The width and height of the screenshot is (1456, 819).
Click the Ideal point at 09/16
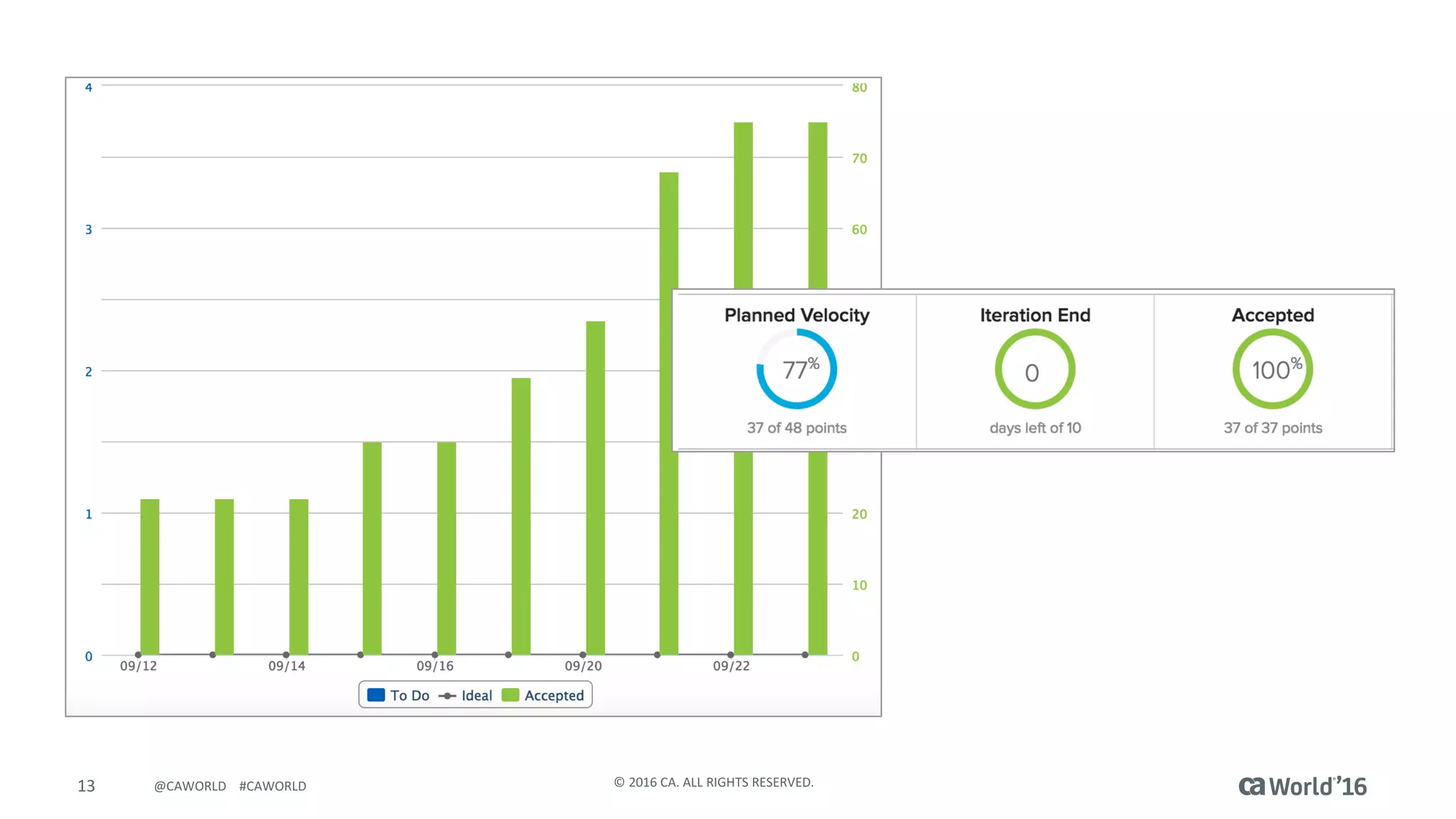coord(434,655)
